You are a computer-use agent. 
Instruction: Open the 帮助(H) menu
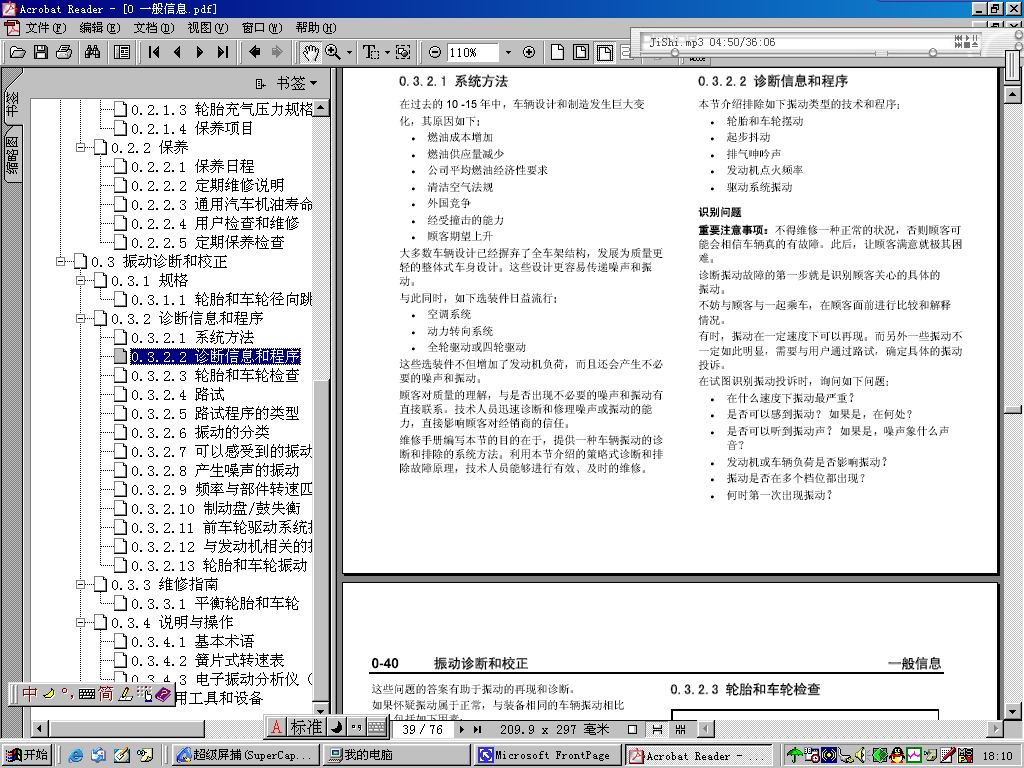[x=316, y=27]
